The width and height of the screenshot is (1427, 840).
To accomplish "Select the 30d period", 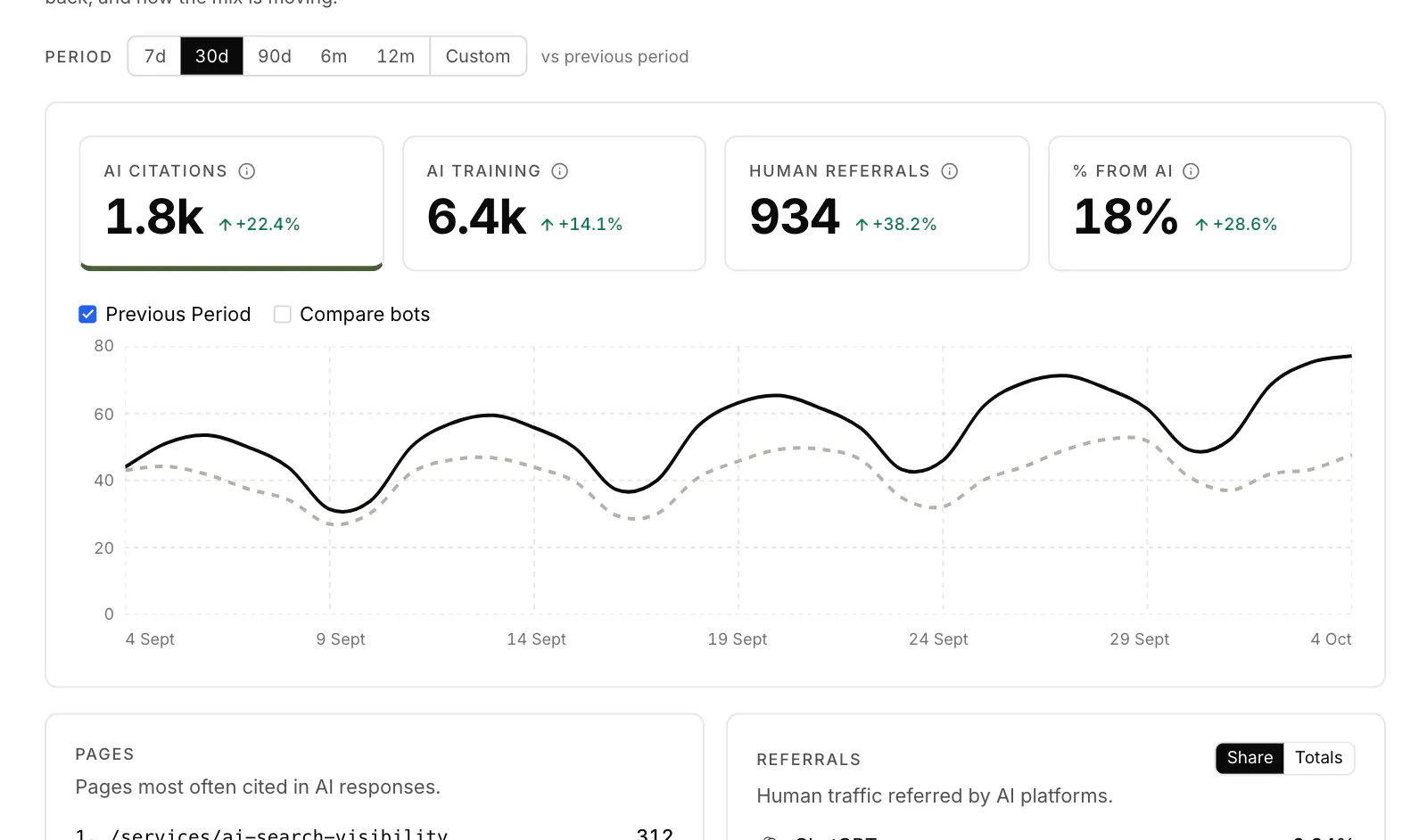I will point(212,56).
